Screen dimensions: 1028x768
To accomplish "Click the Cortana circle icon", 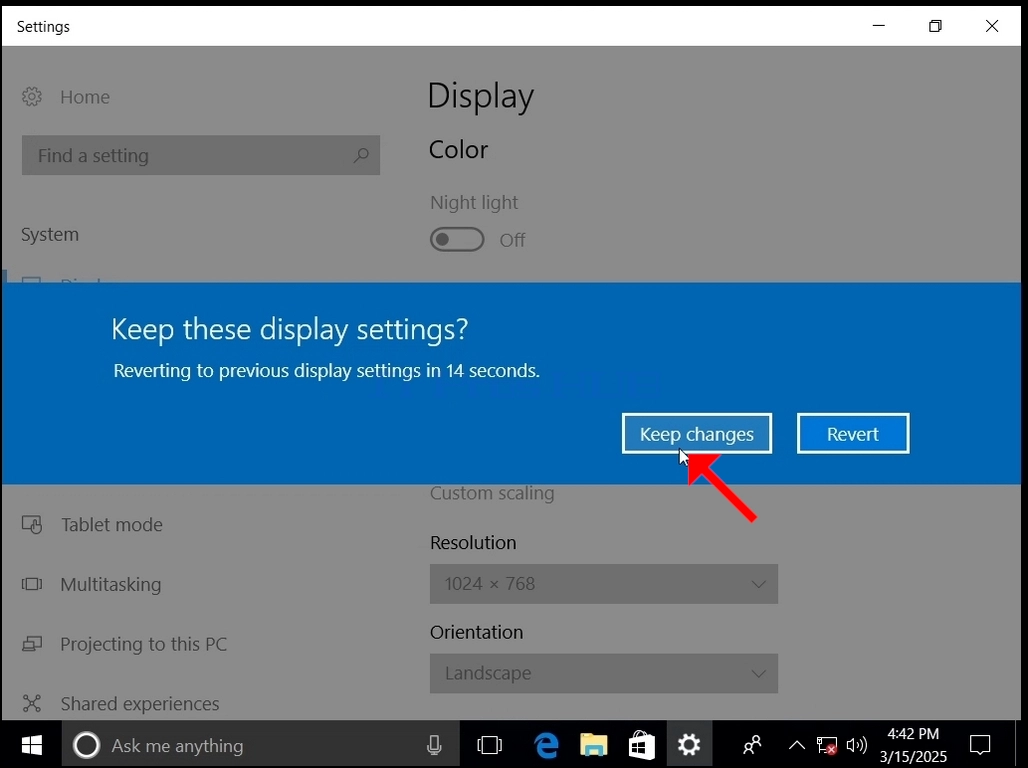I will point(86,745).
